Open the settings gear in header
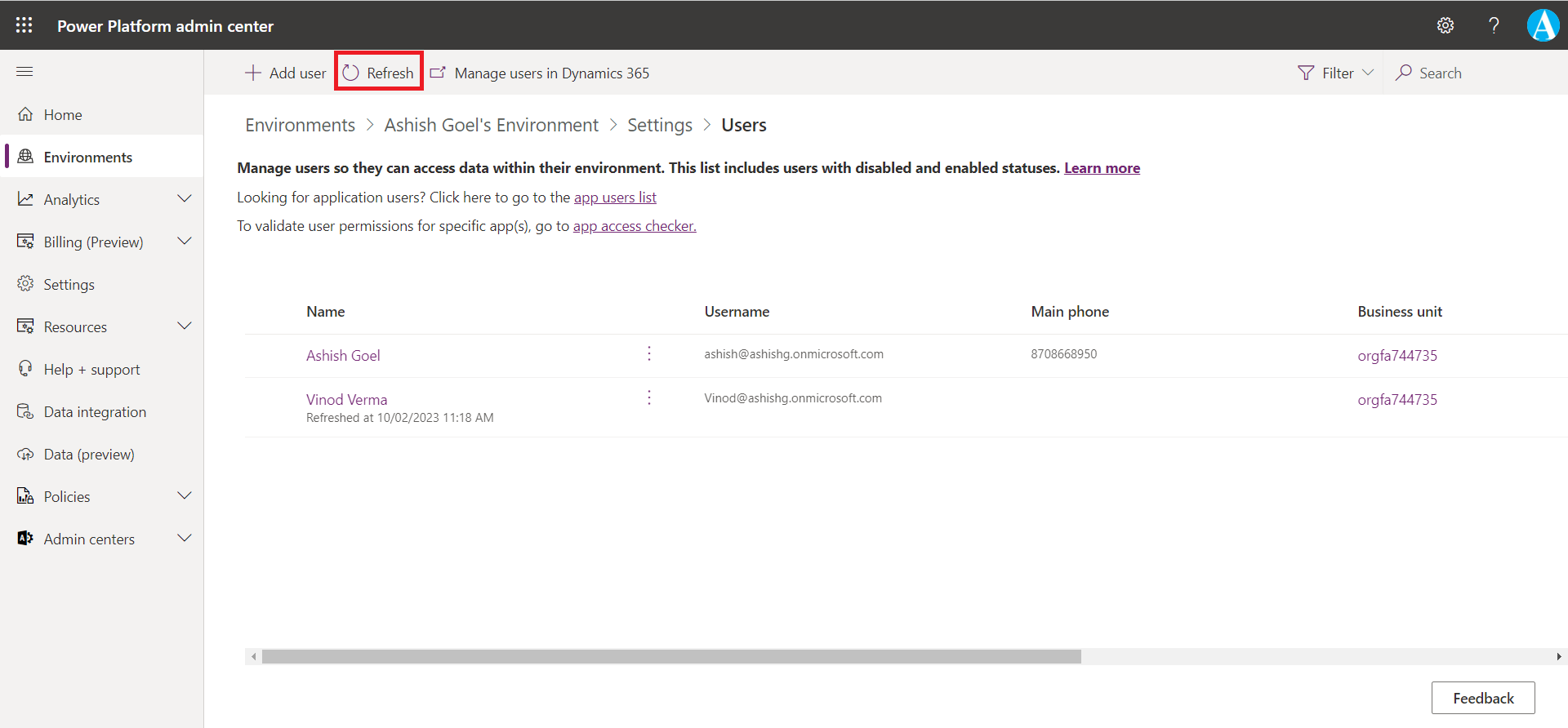 (1445, 25)
